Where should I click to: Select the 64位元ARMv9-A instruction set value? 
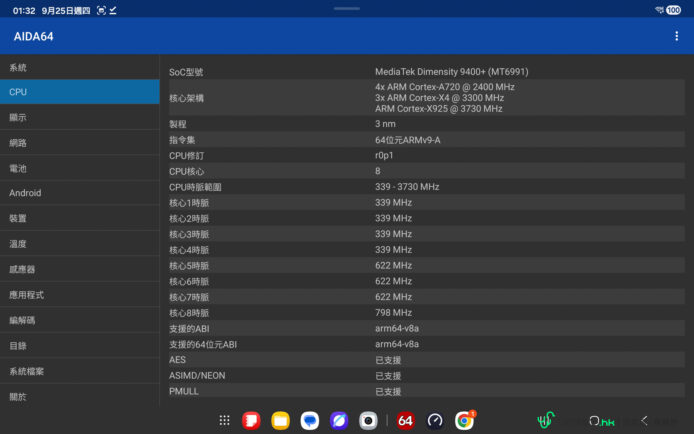click(408, 140)
